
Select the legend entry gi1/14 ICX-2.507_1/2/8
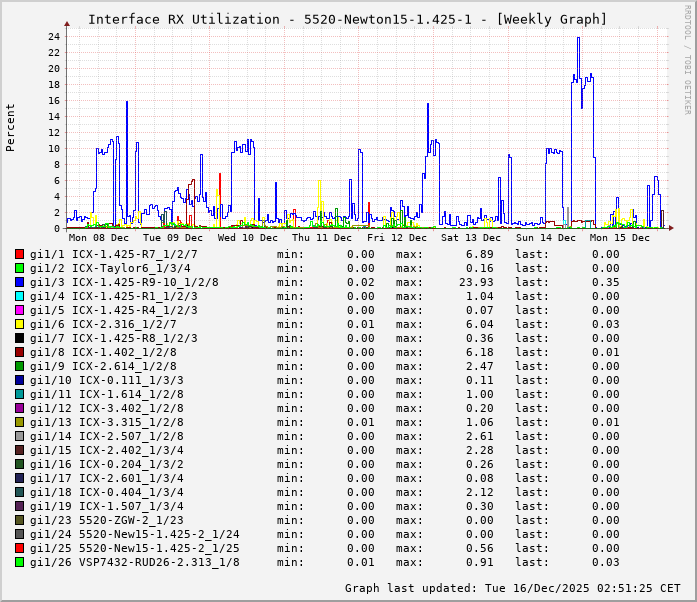[x=106, y=436]
